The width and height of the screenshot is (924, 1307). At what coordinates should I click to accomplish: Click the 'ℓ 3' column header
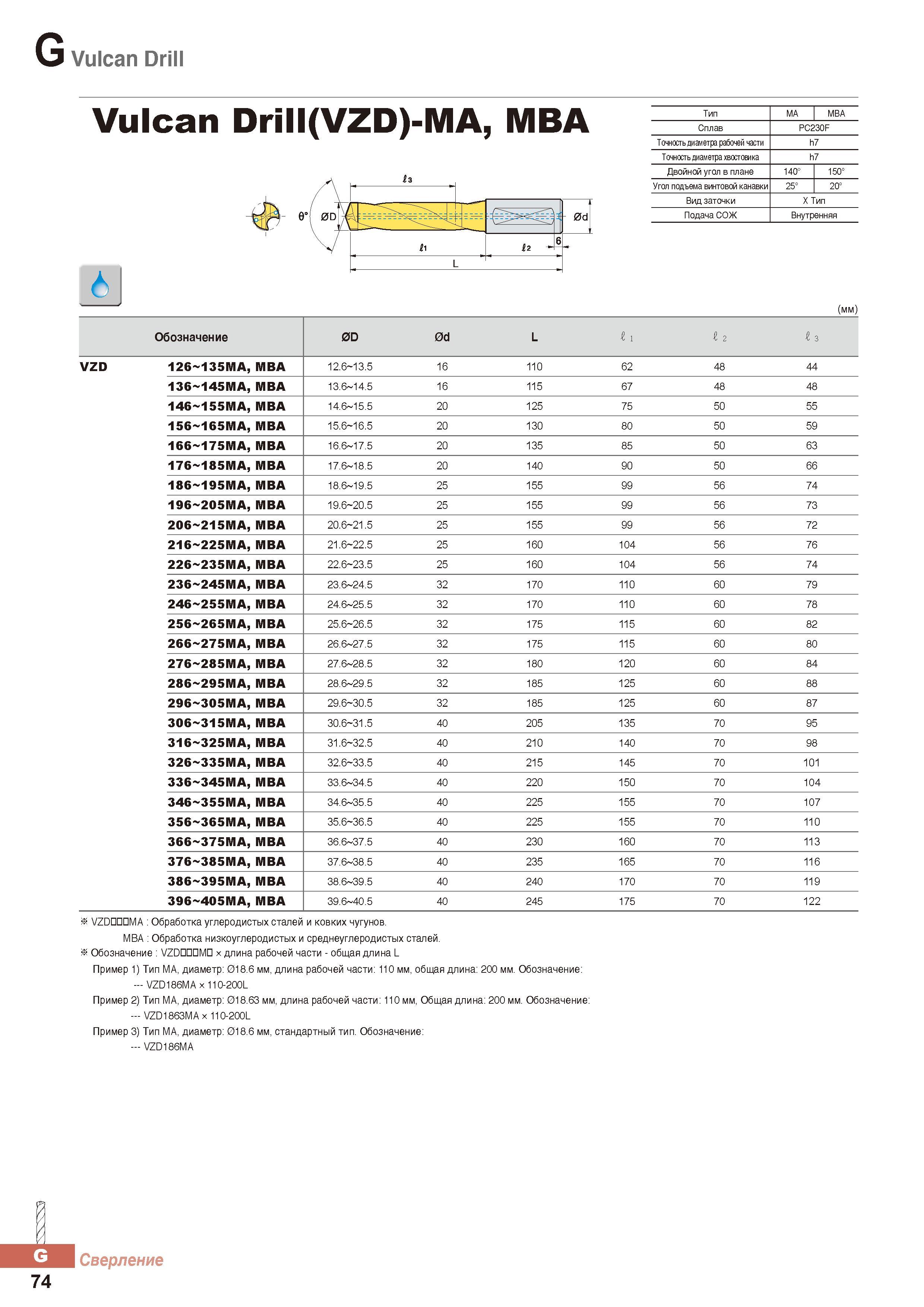[x=812, y=337]
